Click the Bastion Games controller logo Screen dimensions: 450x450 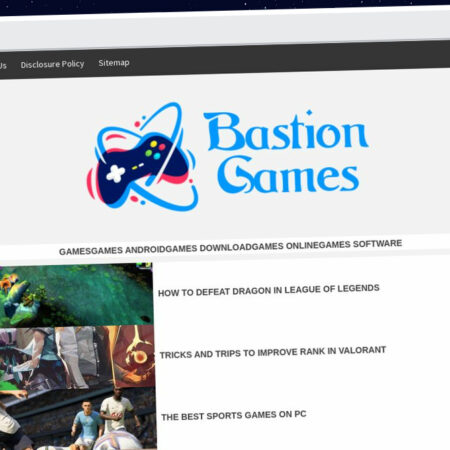pyautogui.click(x=143, y=157)
